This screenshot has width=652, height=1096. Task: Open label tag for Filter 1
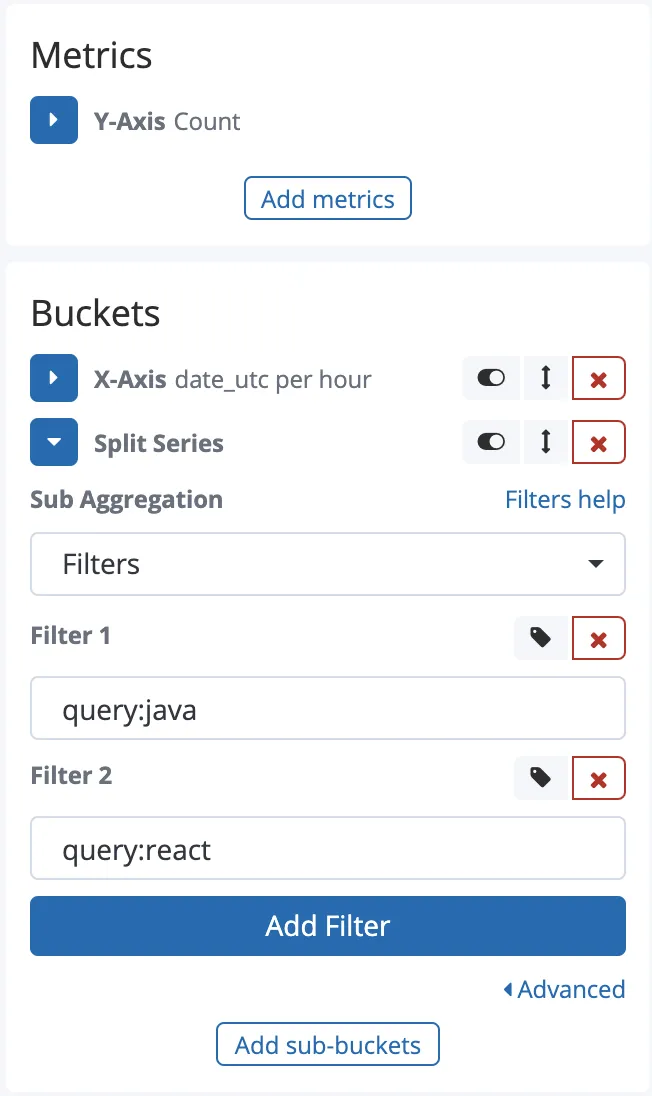click(541, 639)
